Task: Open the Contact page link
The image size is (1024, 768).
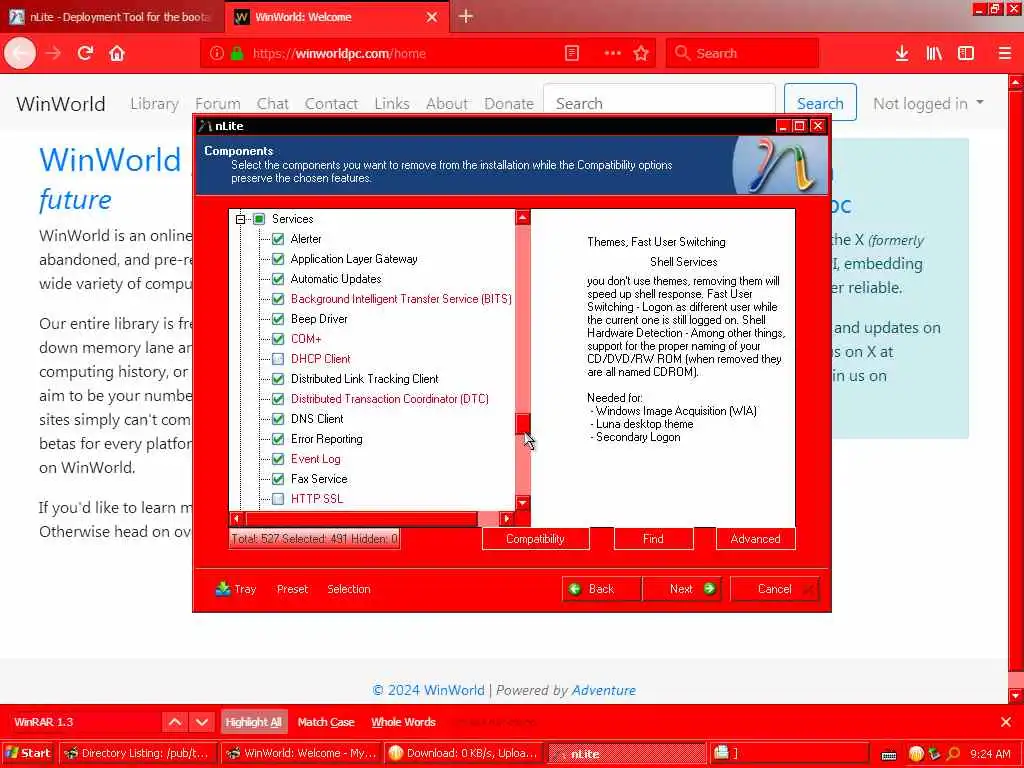Action: (331, 103)
